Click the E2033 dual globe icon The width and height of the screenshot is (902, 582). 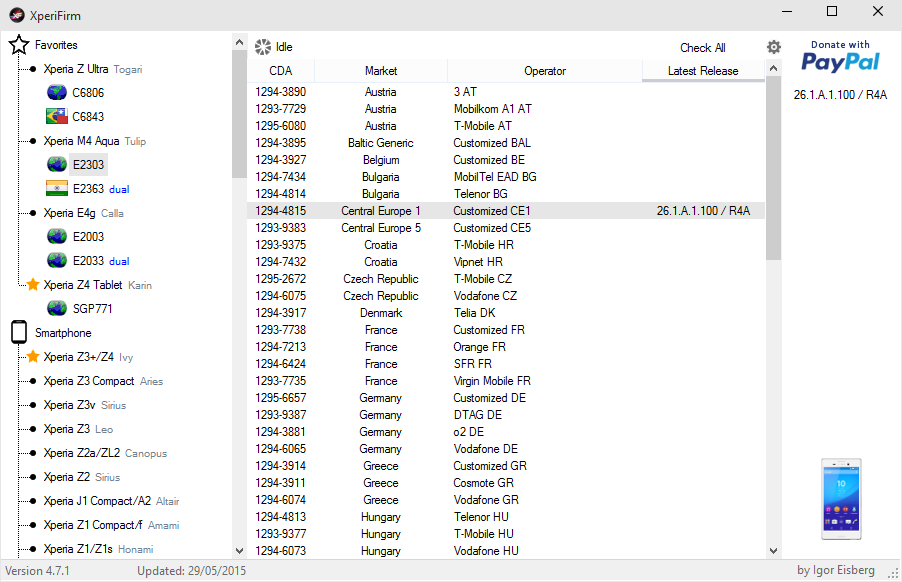57,261
